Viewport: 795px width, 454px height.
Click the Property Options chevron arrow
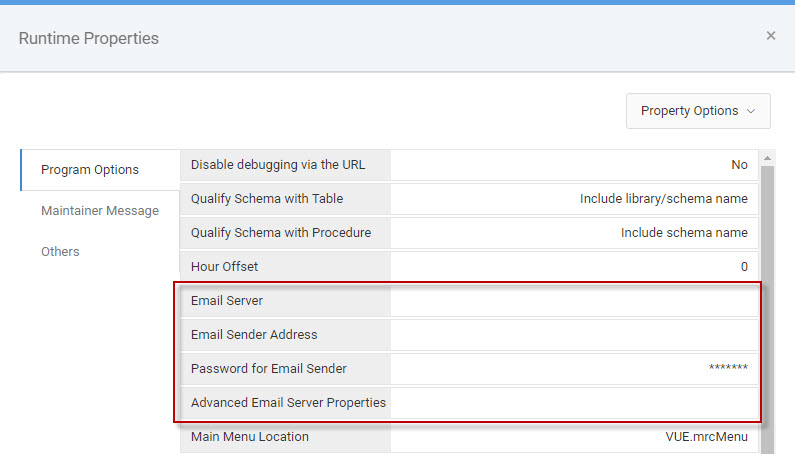point(751,111)
